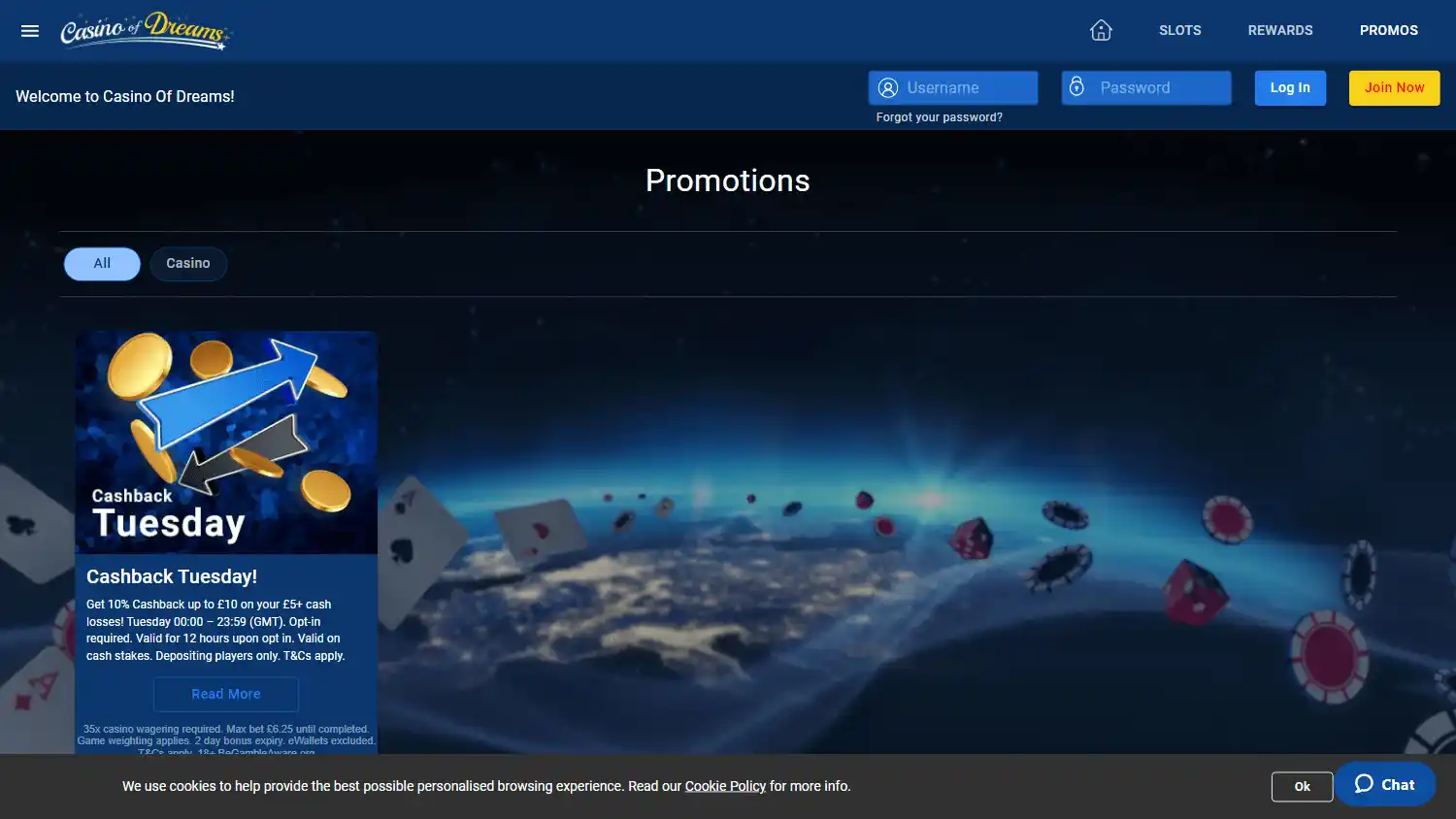
Task: Open the Cashback Tuesday promo image
Action: click(226, 442)
